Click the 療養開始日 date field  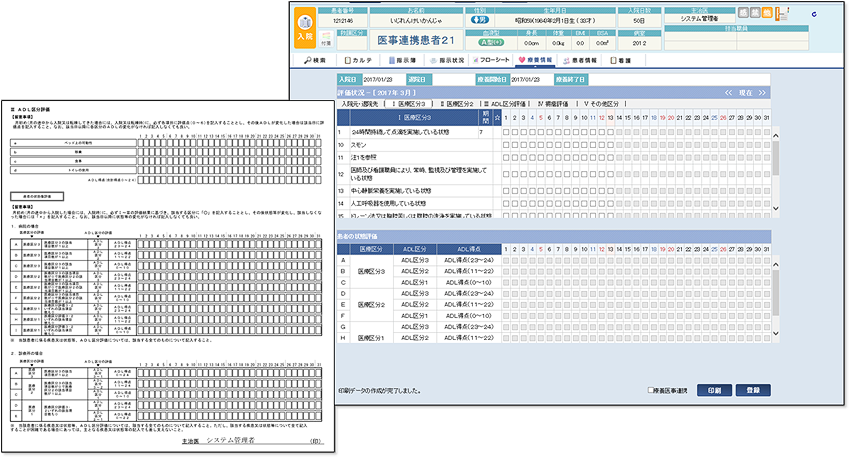[530, 80]
